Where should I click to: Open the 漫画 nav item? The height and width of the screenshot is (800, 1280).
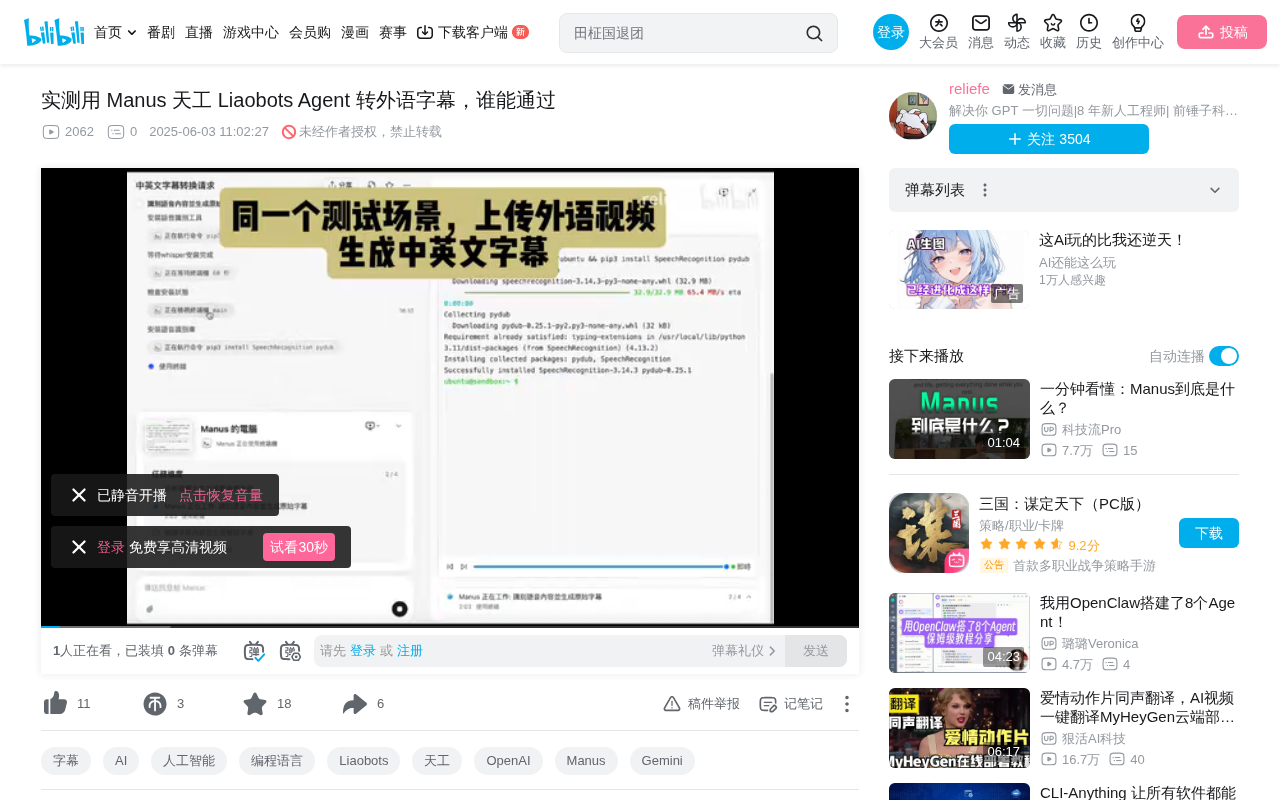(x=355, y=32)
